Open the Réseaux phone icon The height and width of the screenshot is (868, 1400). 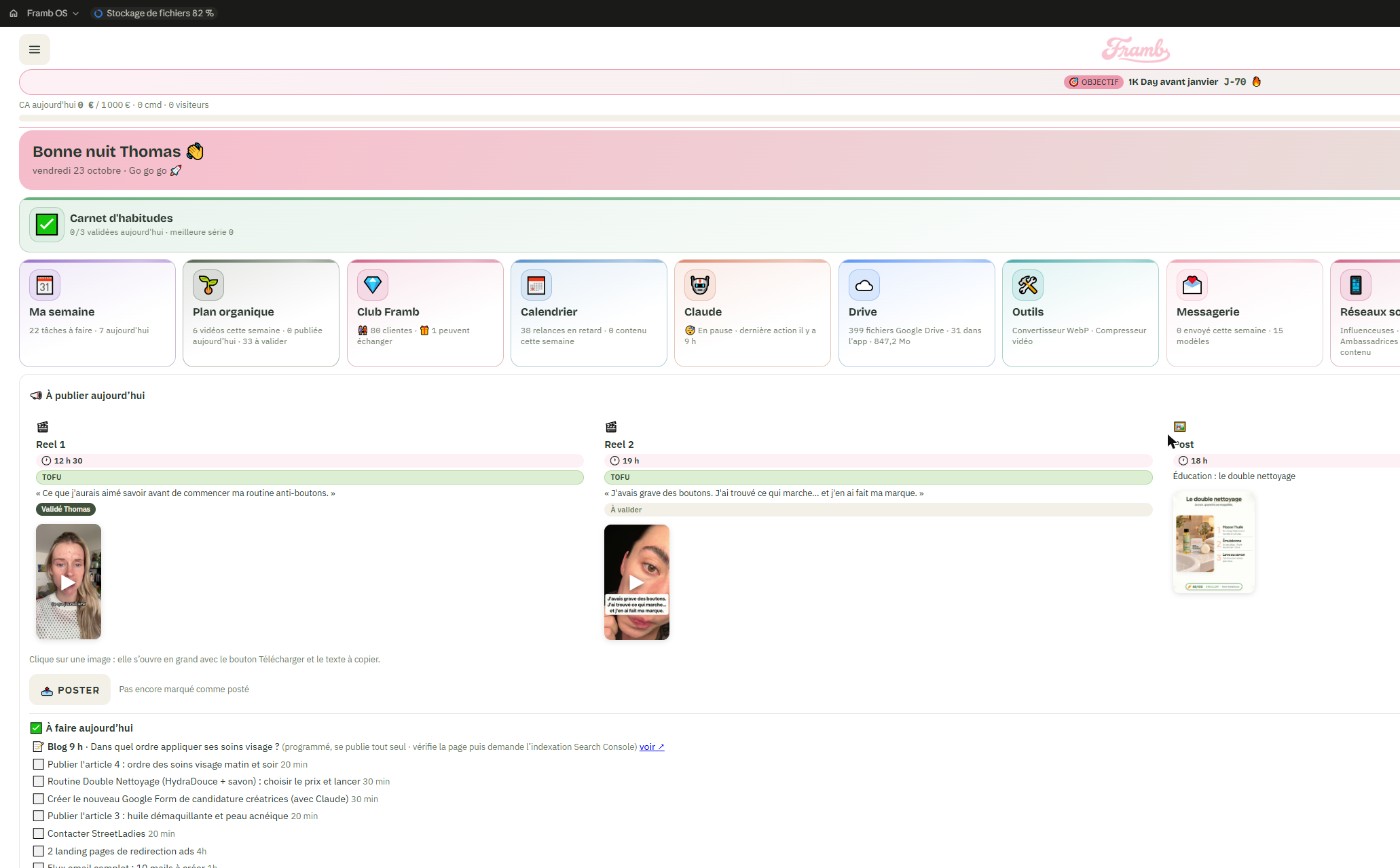(x=1355, y=285)
